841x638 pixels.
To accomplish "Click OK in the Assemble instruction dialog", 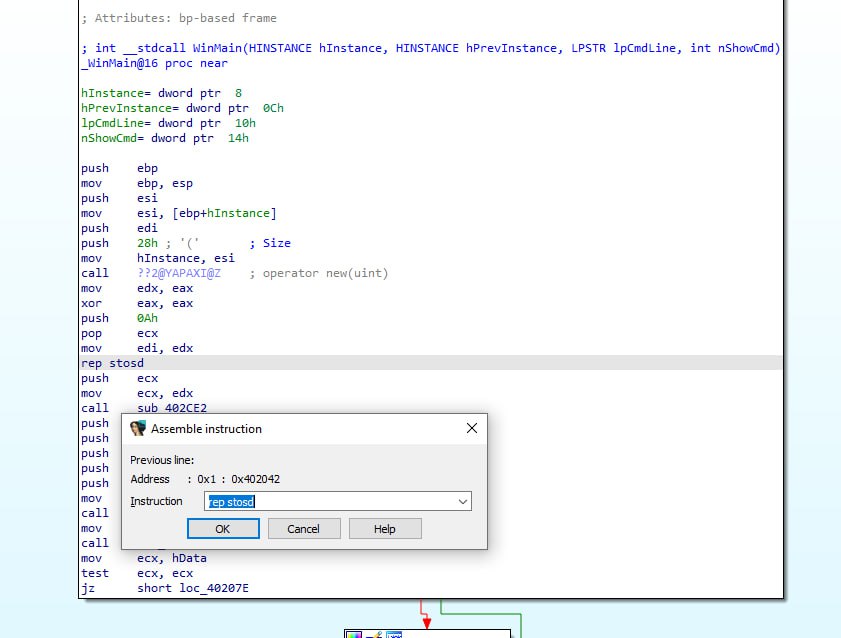I will (223, 529).
